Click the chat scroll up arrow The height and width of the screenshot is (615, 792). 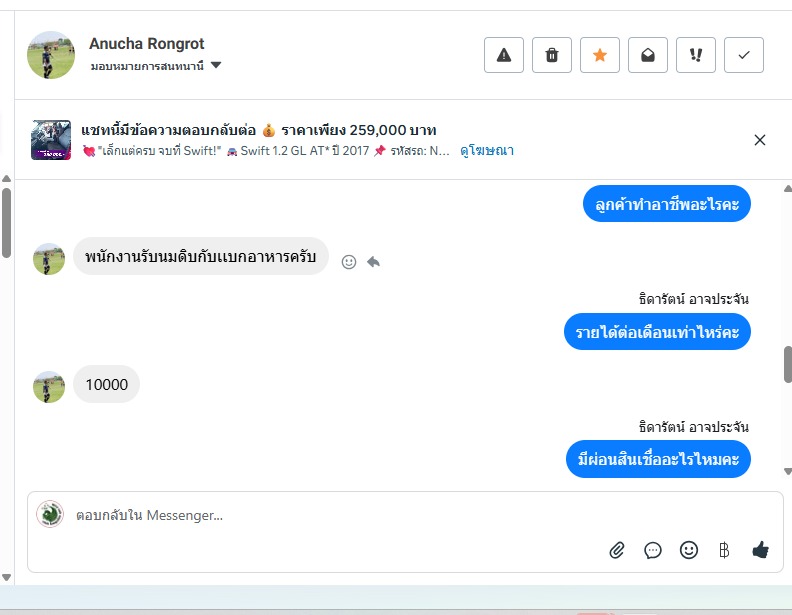[787, 189]
